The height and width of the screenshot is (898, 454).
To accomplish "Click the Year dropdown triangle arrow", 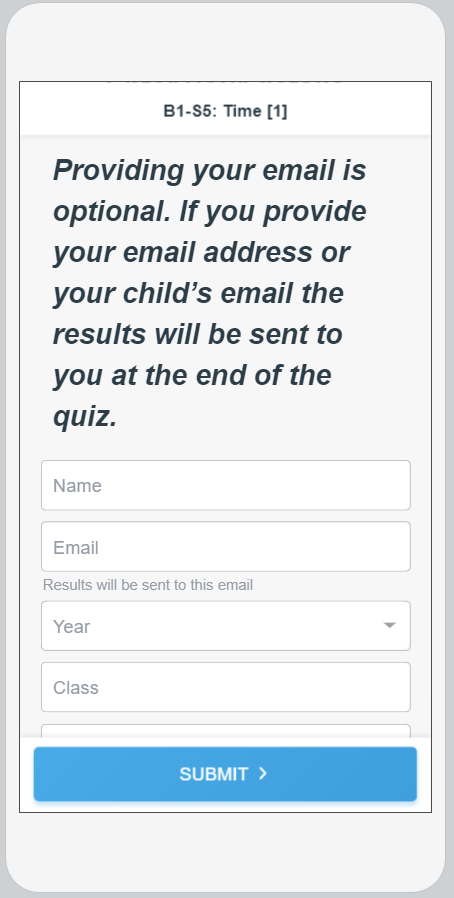I will click(389, 625).
